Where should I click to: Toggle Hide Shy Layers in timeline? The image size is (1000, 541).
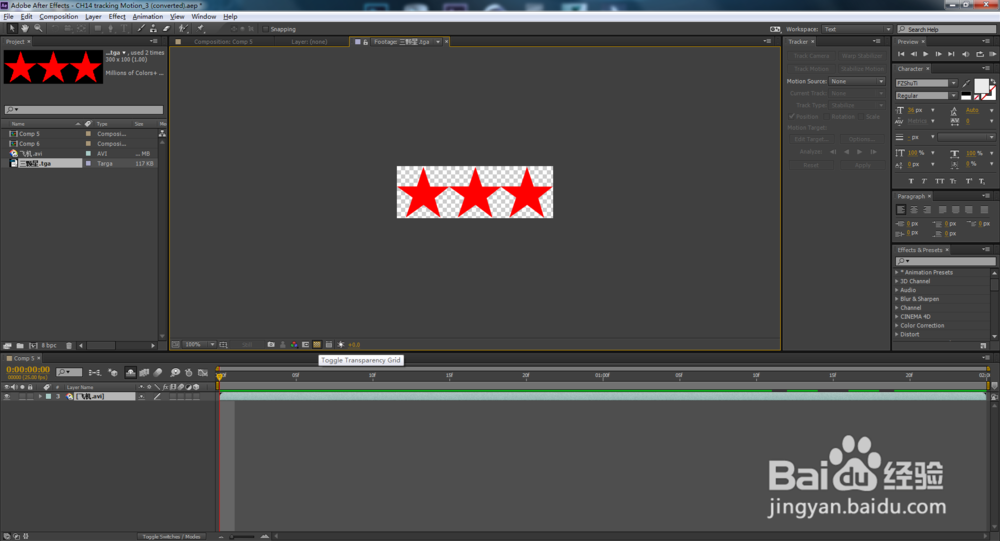[130, 373]
